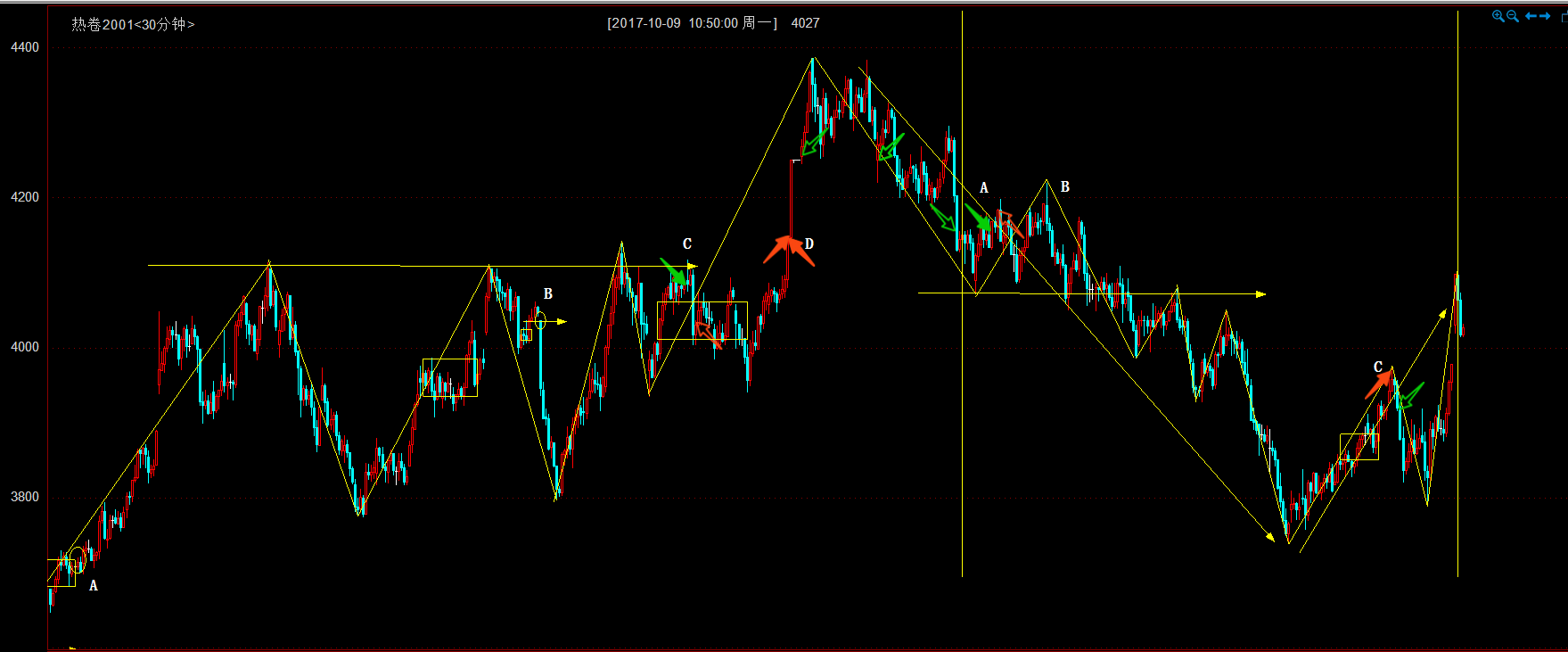
Task: Click the 3800 price axis label
Action: tap(25, 497)
